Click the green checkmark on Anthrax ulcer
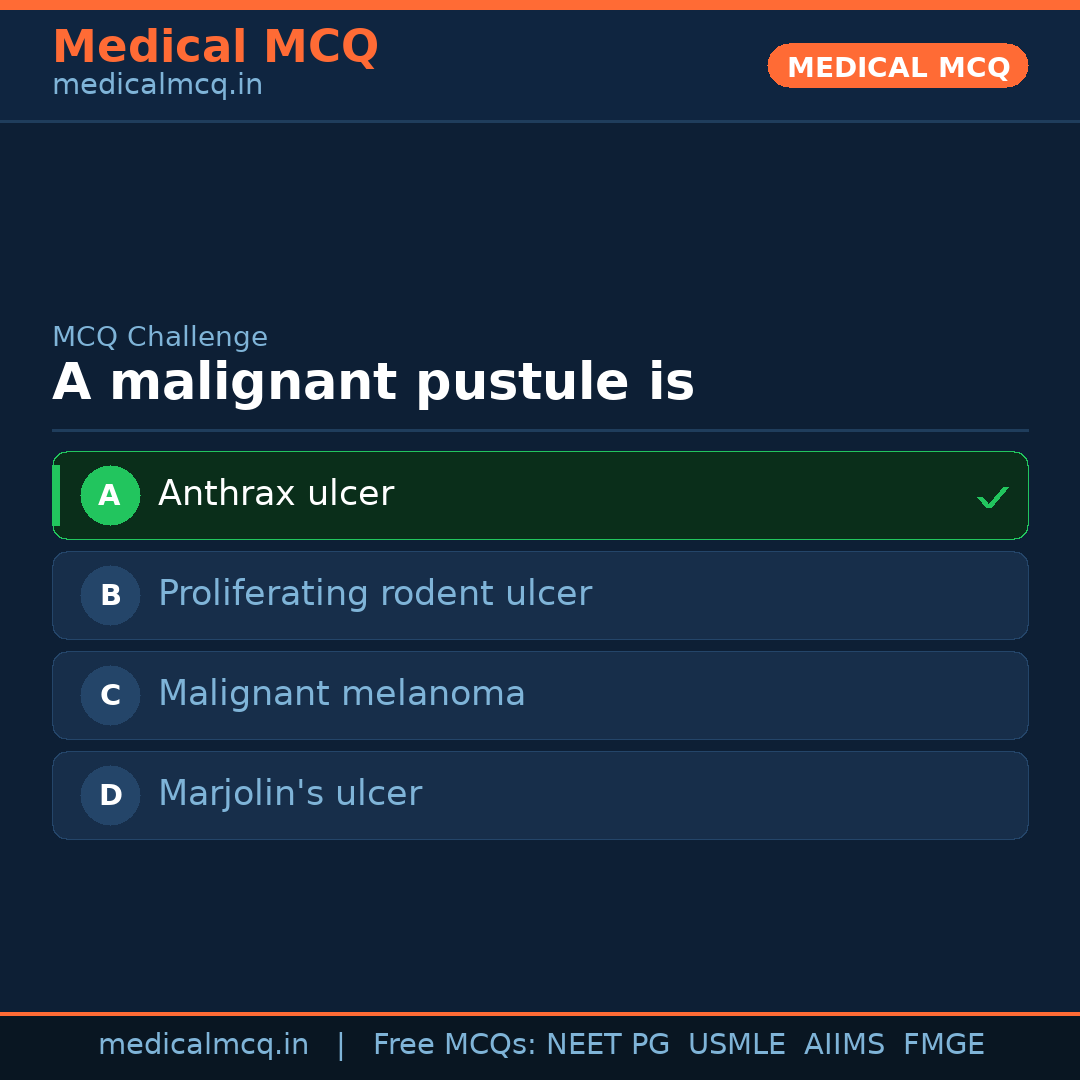 click(x=992, y=495)
